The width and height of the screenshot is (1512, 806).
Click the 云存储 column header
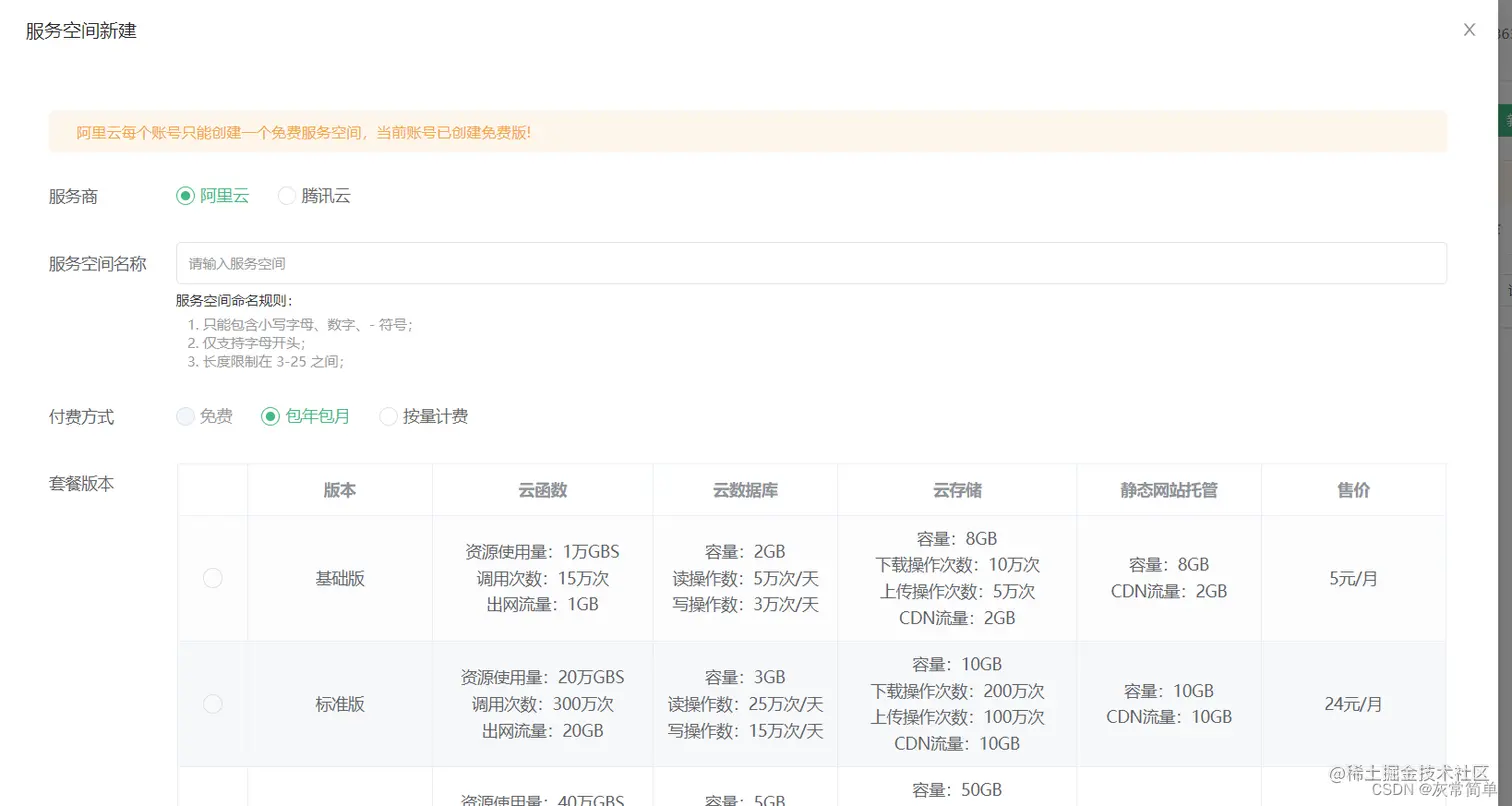(x=957, y=490)
